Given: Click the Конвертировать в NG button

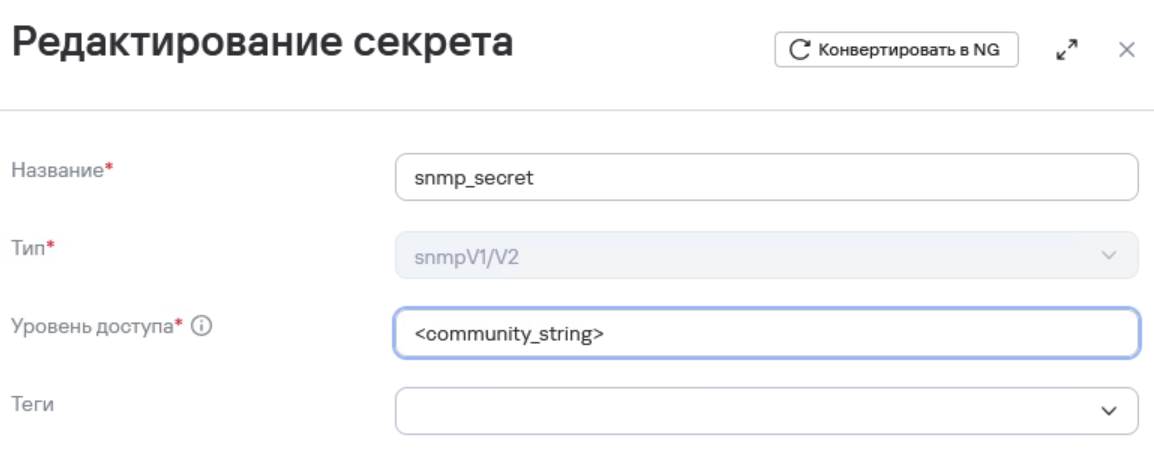Looking at the screenshot, I should point(896,49).
